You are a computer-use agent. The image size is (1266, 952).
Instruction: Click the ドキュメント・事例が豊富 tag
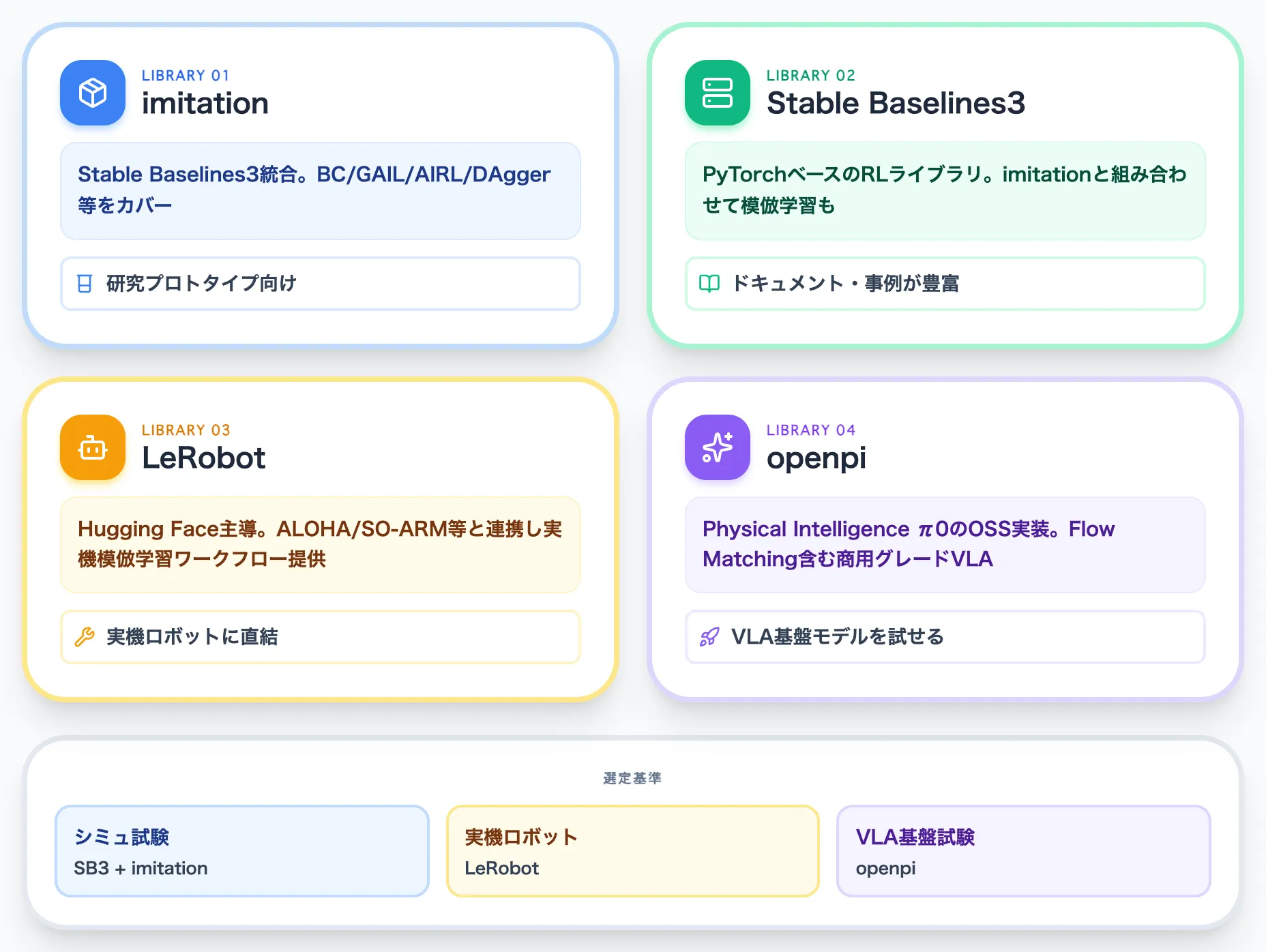coord(945,284)
